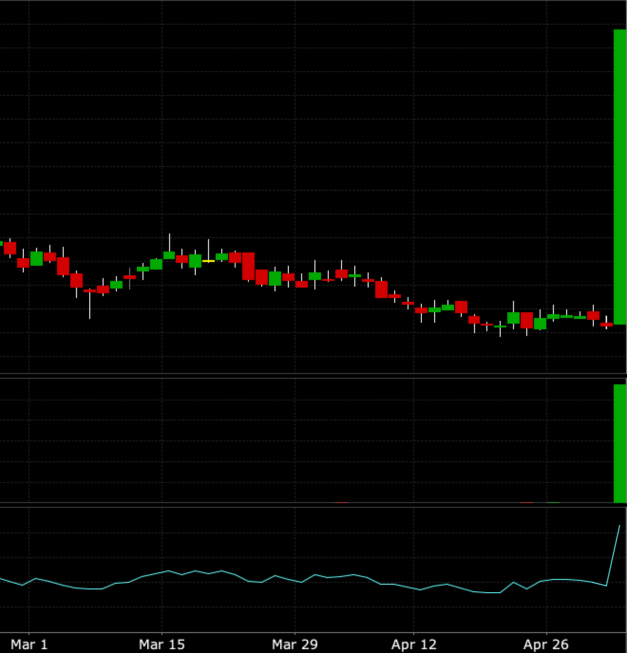Select the green candle above Mar 1 label
Image resolution: width=627 pixels, height=653 pixels.
[x=37, y=258]
